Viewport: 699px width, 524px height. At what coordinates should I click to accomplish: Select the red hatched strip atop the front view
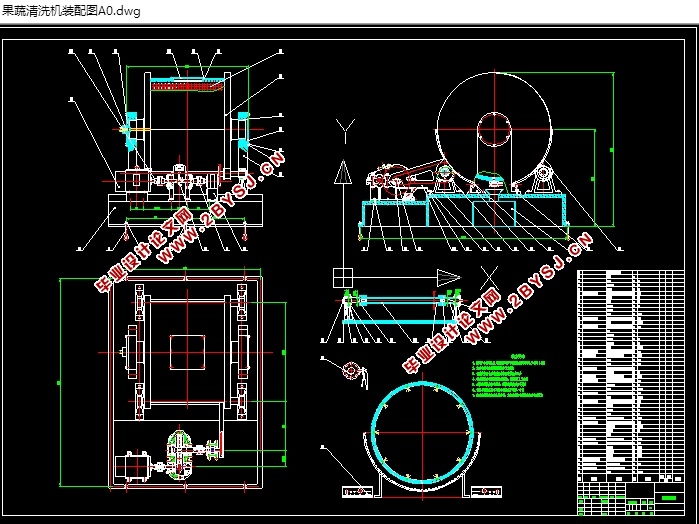point(186,86)
